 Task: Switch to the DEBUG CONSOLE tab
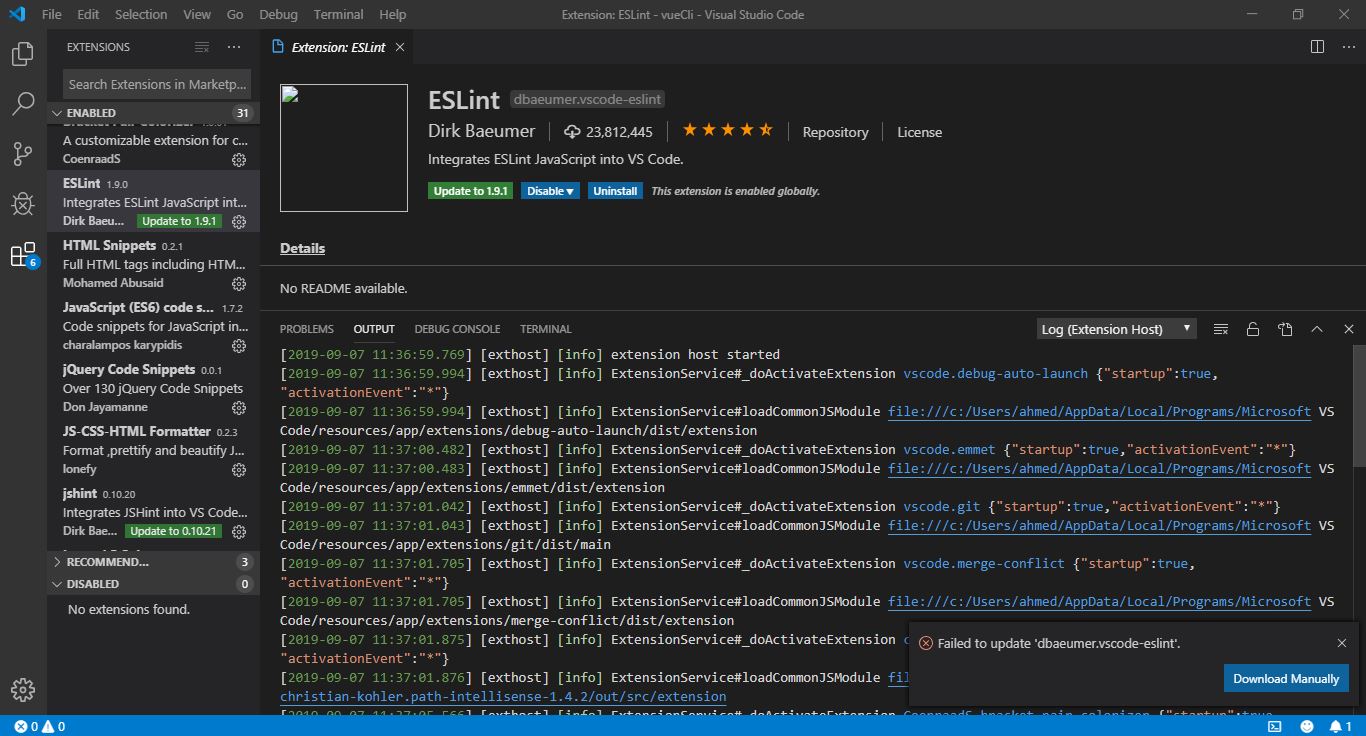(457, 329)
